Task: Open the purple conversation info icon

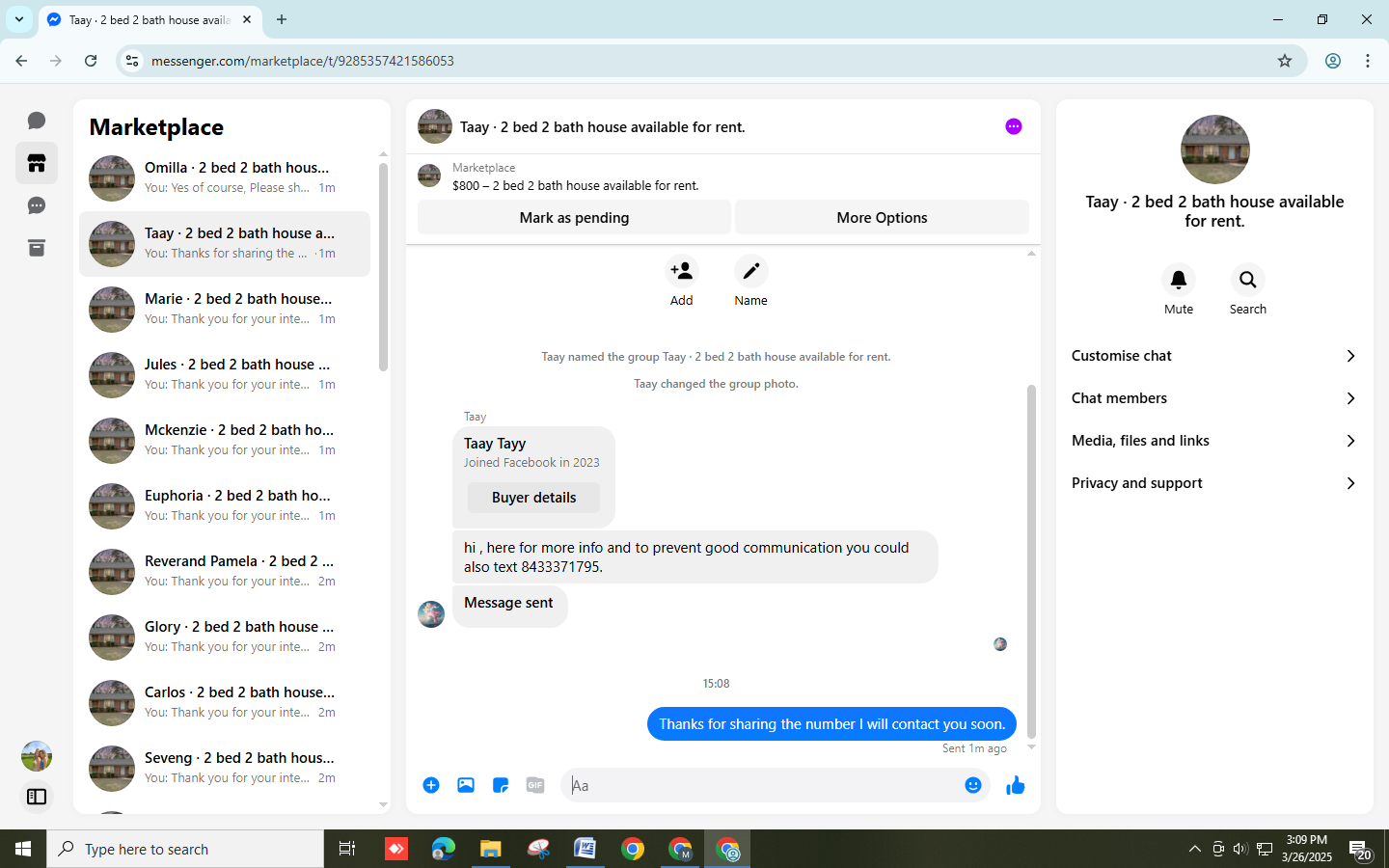Action: coord(1014,126)
